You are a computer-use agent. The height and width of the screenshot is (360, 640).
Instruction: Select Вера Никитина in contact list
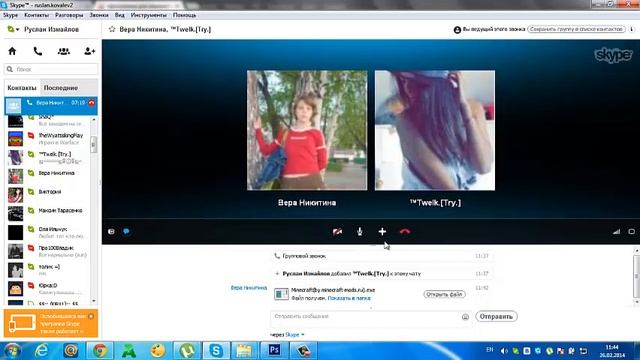pyautogui.click(x=47, y=176)
